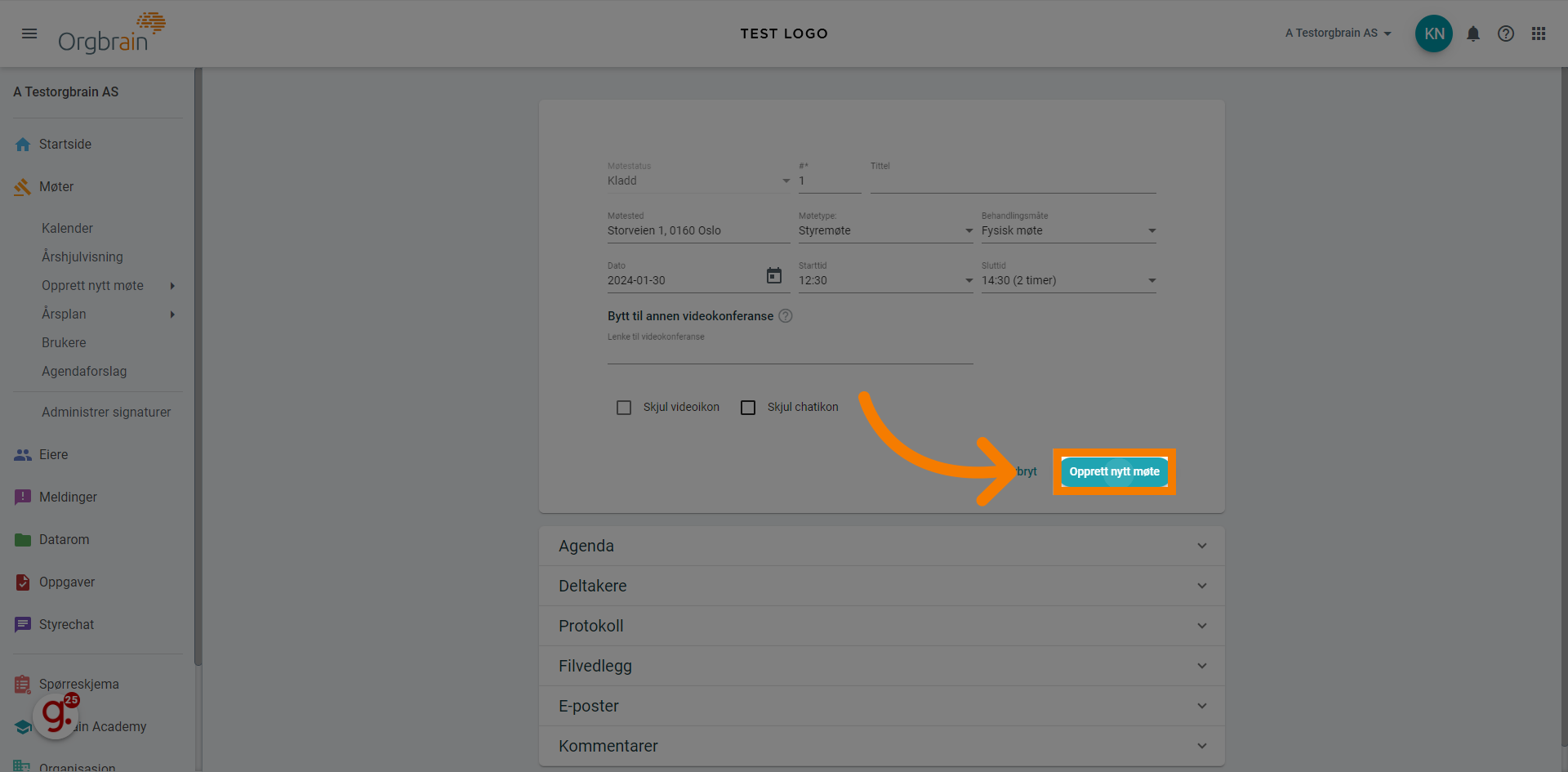Click the Eiere people icon

click(x=23, y=455)
